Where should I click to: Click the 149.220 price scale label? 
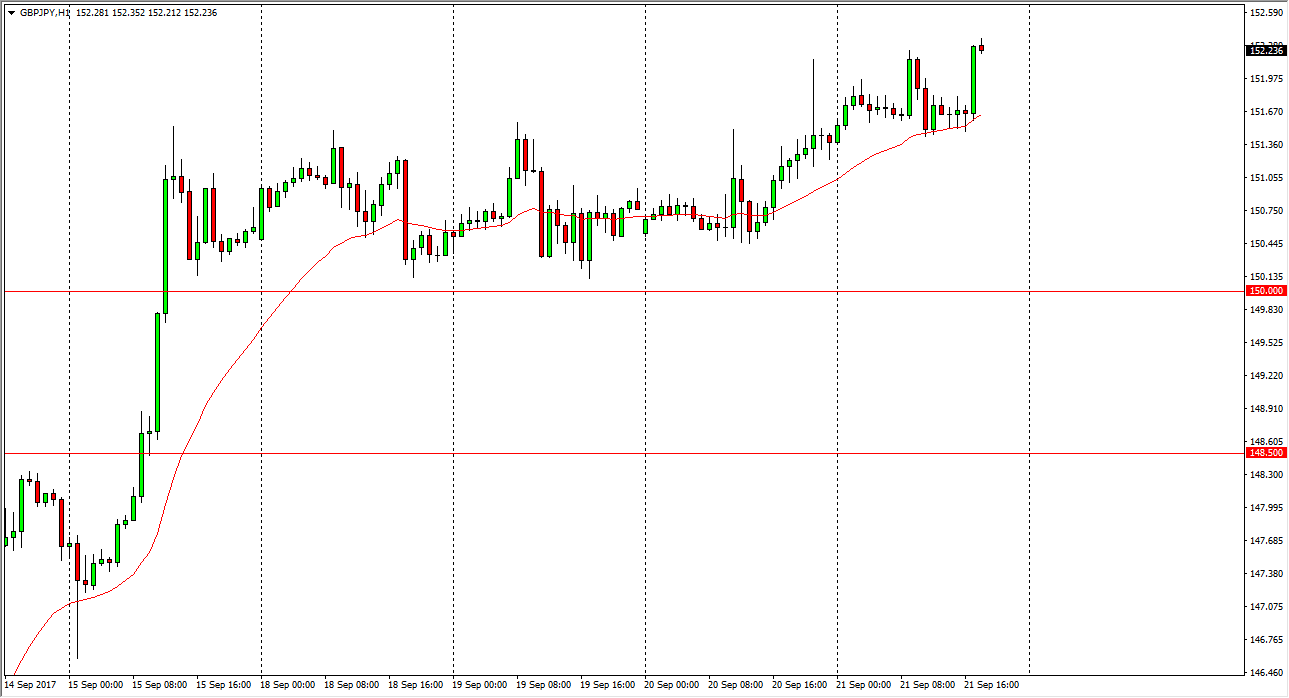point(1266,376)
